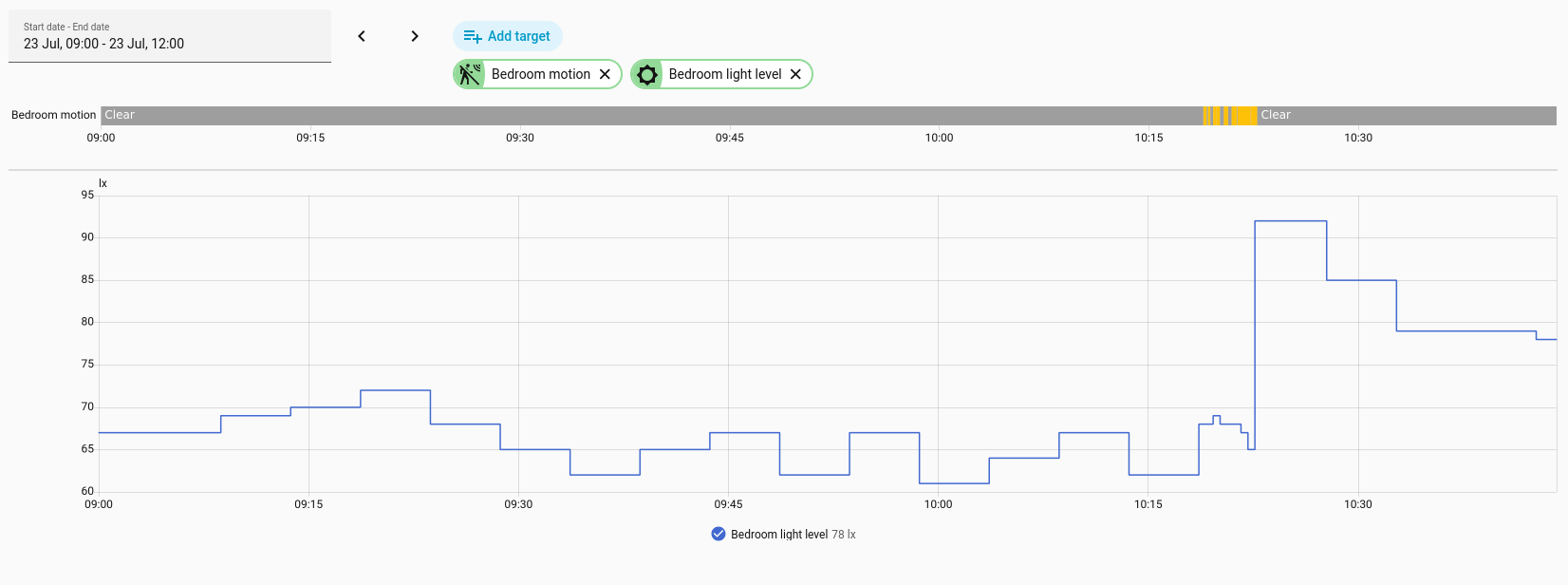This screenshot has width=1568, height=585.
Task: Remove the Bedroom light level chip
Action: point(795,74)
